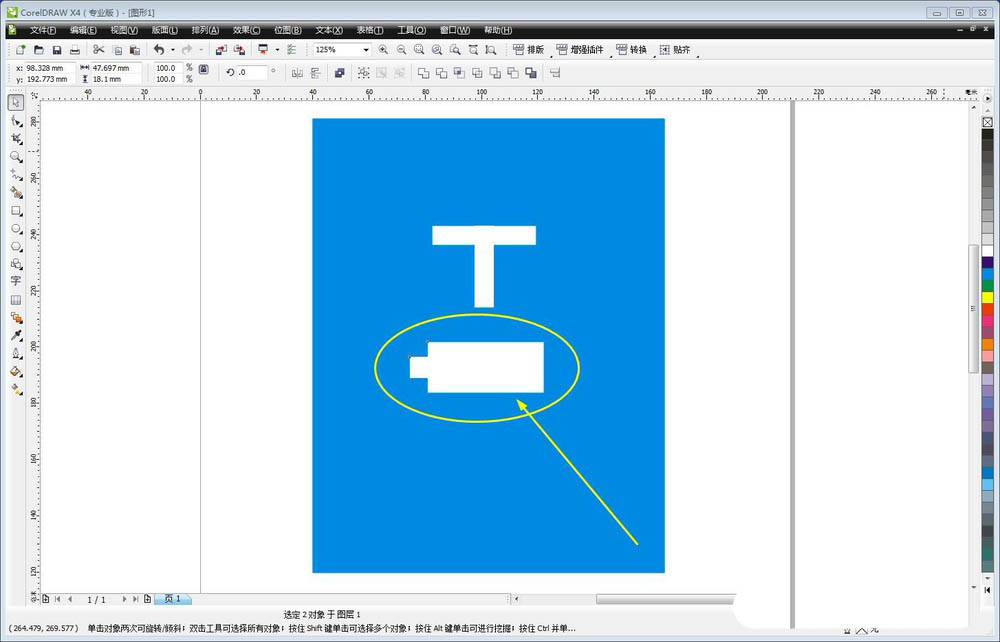The image size is (1000, 642).
Task: Click the 排版 toolbar button
Action: [x=528, y=49]
